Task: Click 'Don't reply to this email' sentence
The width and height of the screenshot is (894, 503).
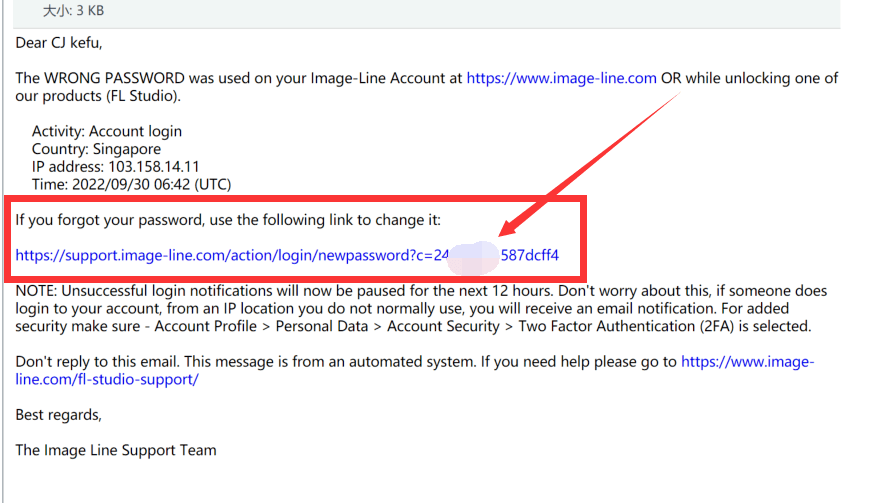Action: click(x=97, y=362)
